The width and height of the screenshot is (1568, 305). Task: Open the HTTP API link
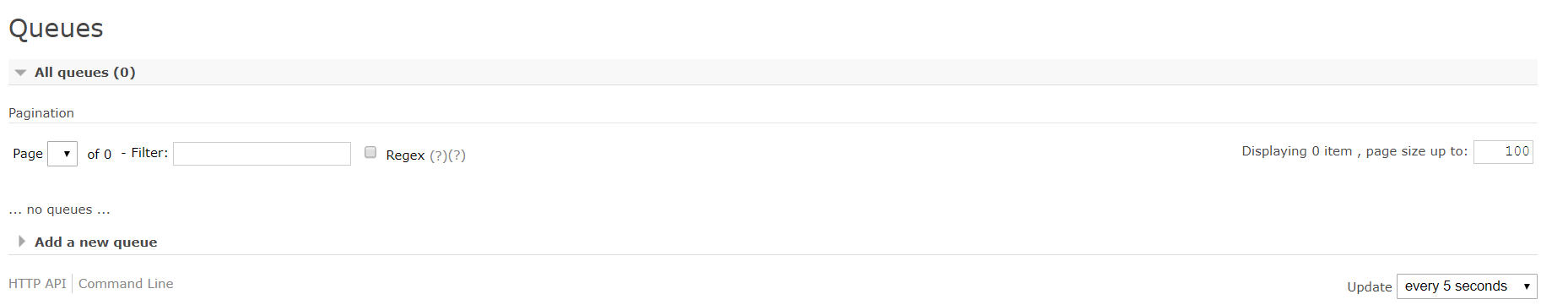point(37,284)
